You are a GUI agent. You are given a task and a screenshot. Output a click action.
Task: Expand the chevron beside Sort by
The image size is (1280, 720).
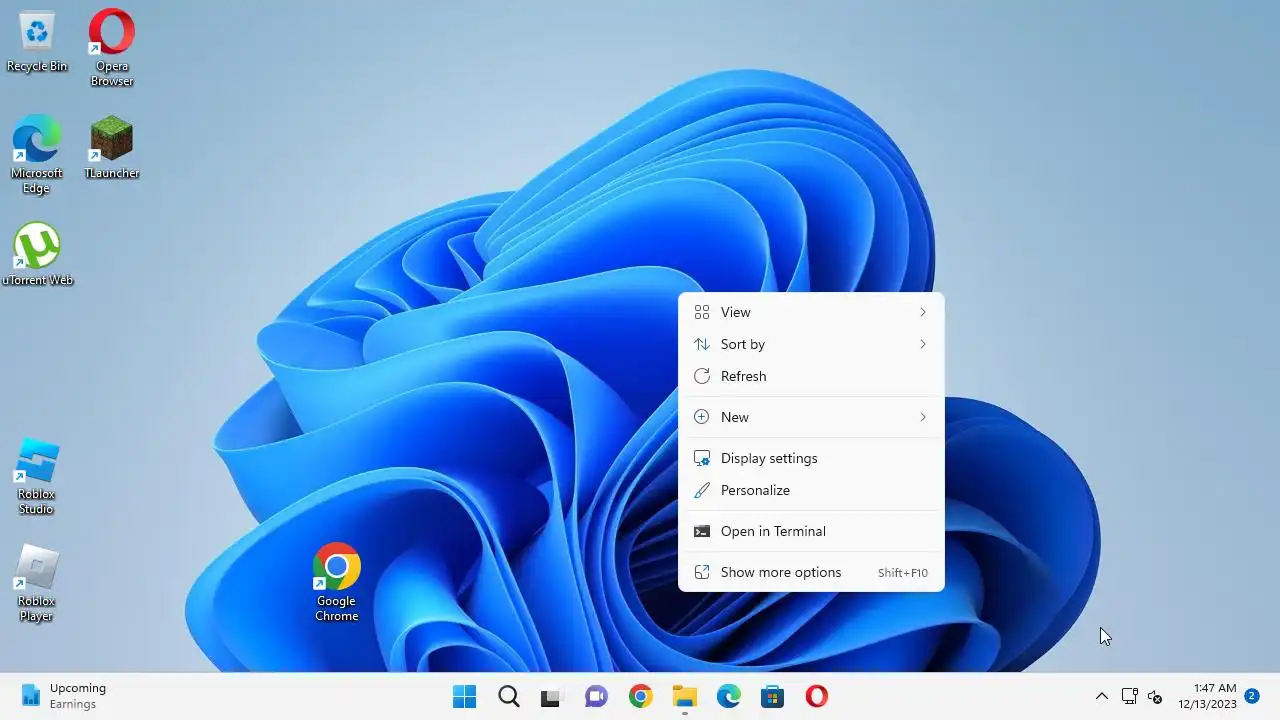pos(923,344)
